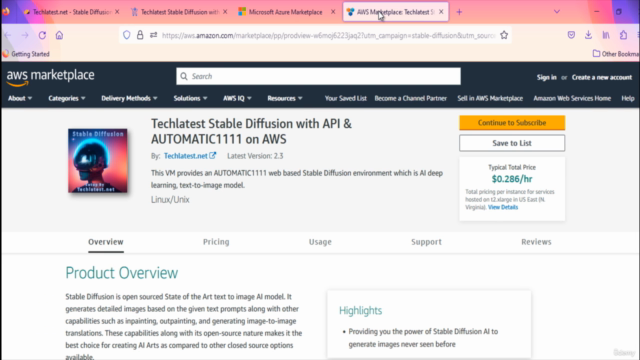Click the search magnifier icon
This screenshot has width=640, height=360.
point(184,76)
